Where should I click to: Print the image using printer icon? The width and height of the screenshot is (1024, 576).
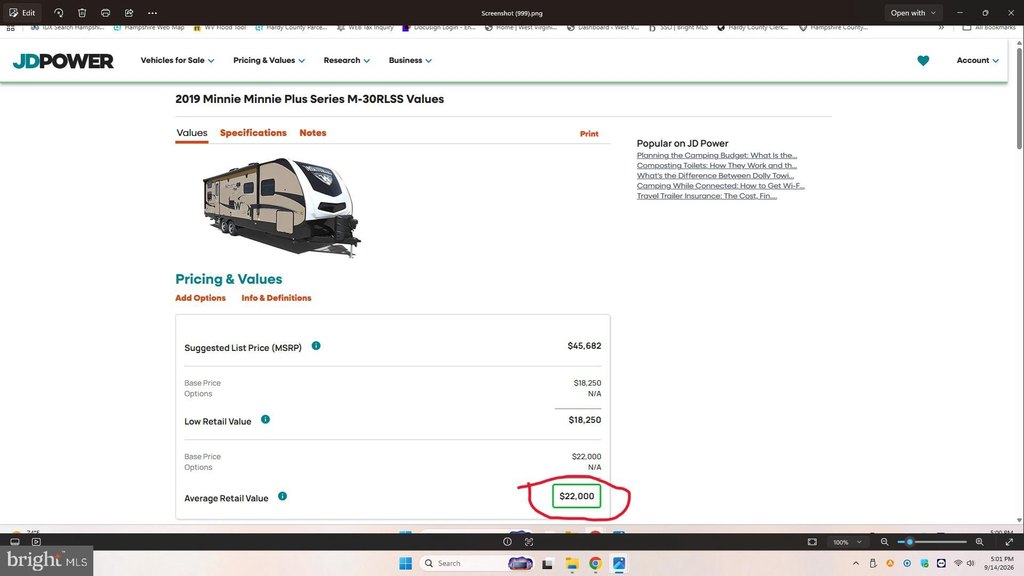pos(105,12)
